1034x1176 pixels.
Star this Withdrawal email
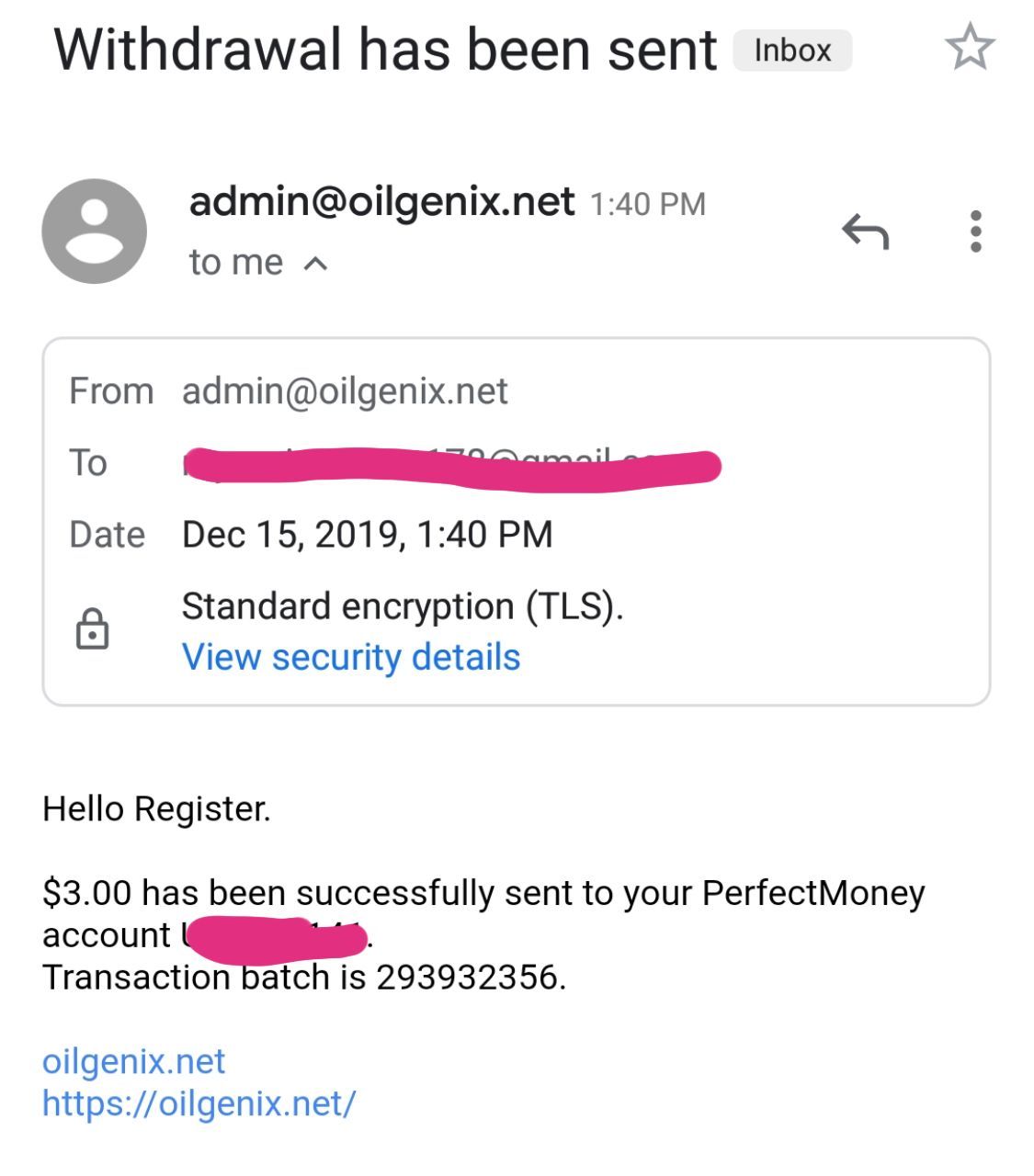click(970, 49)
